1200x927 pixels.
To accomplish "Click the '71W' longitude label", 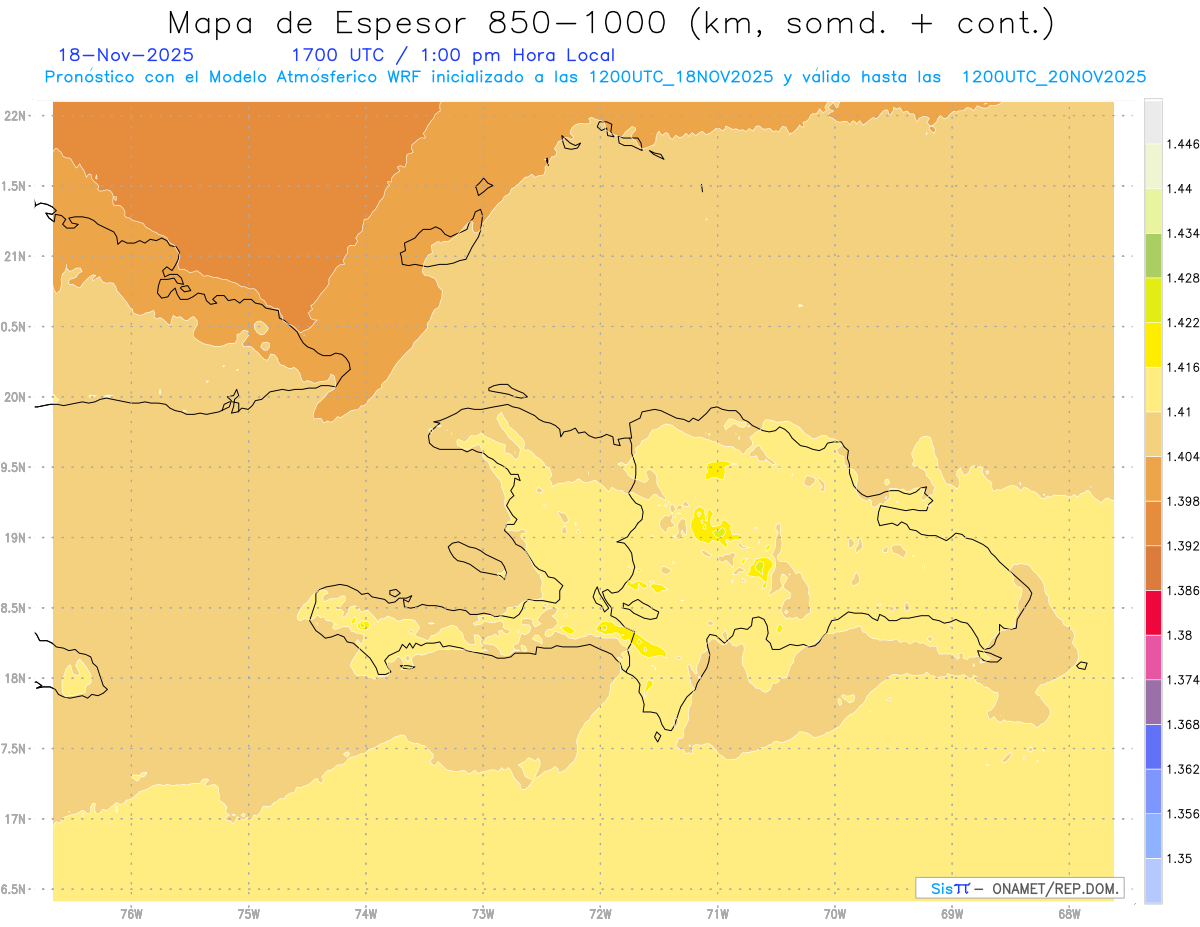I will pos(717,914).
